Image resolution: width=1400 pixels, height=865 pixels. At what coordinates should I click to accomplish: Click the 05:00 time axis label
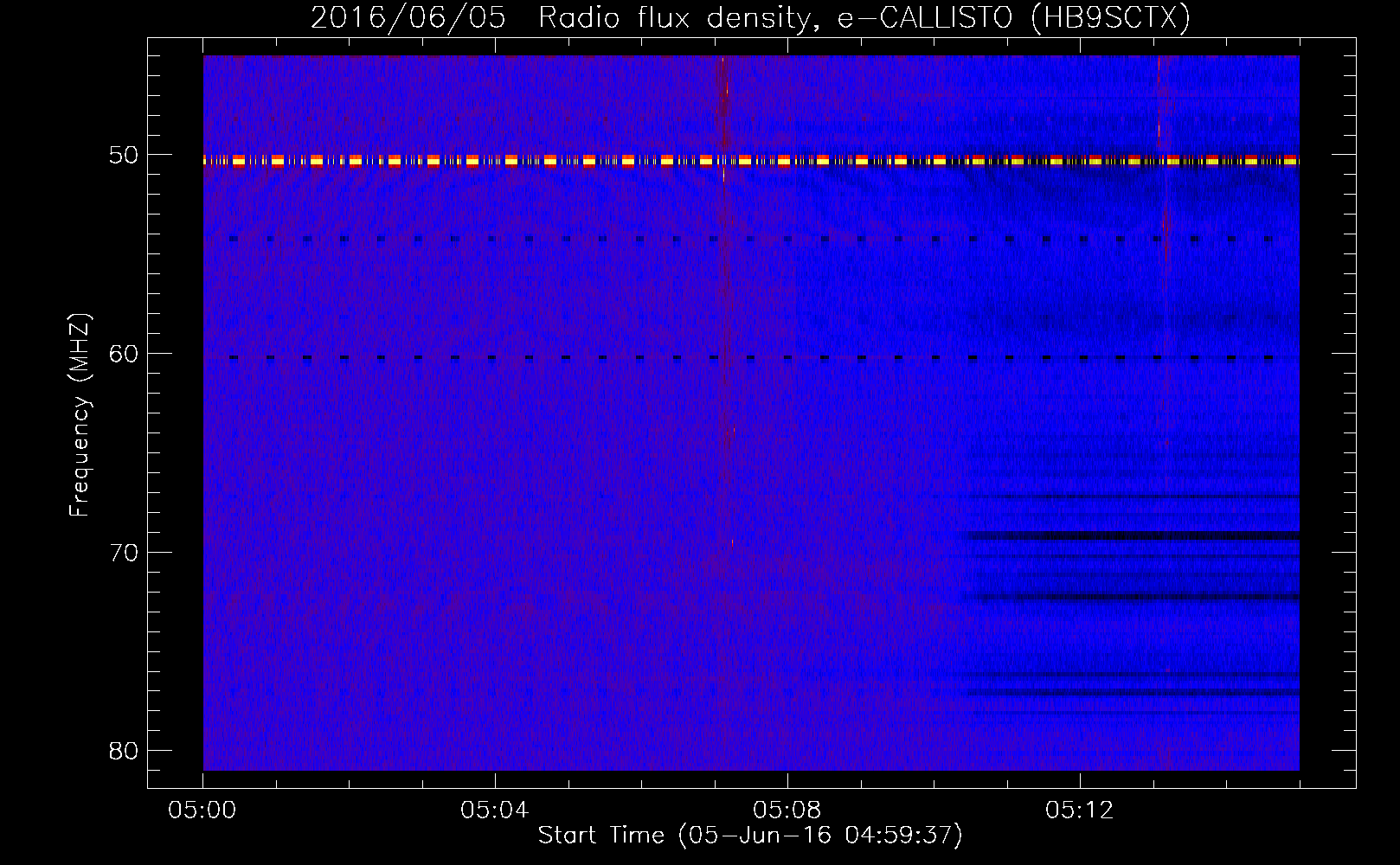coord(202,811)
